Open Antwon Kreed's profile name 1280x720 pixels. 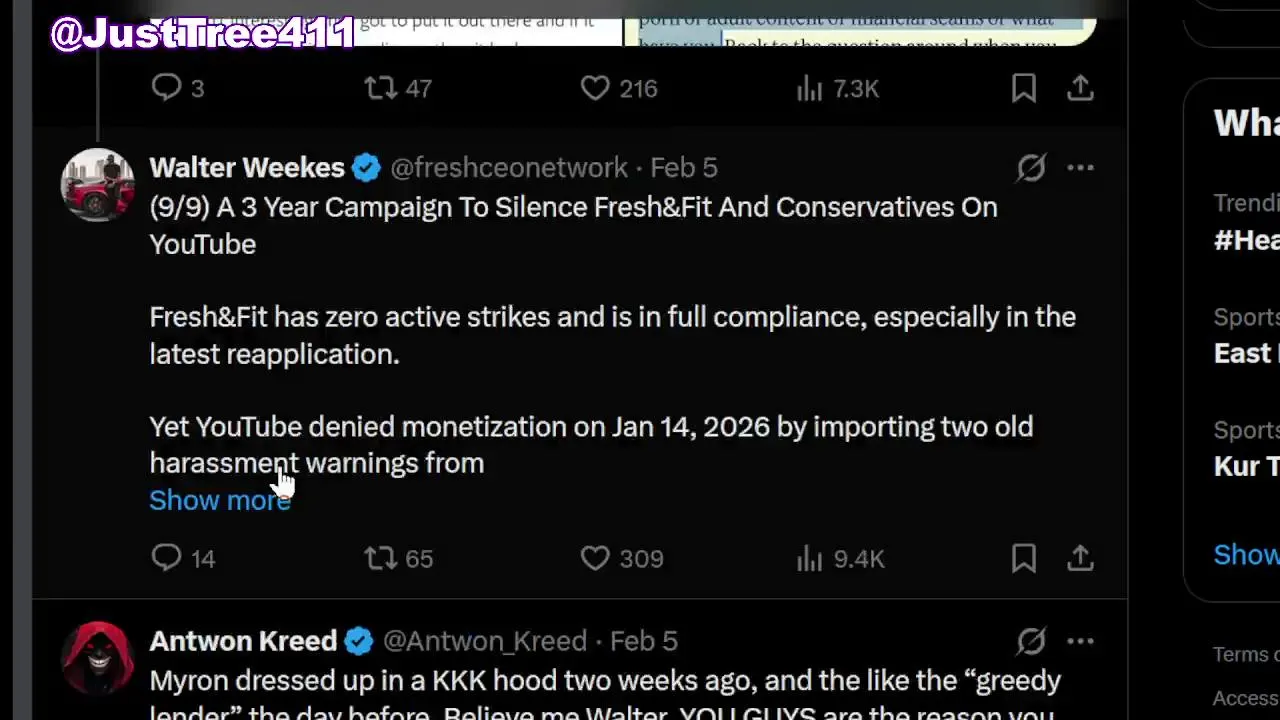pyautogui.click(x=243, y=640)
